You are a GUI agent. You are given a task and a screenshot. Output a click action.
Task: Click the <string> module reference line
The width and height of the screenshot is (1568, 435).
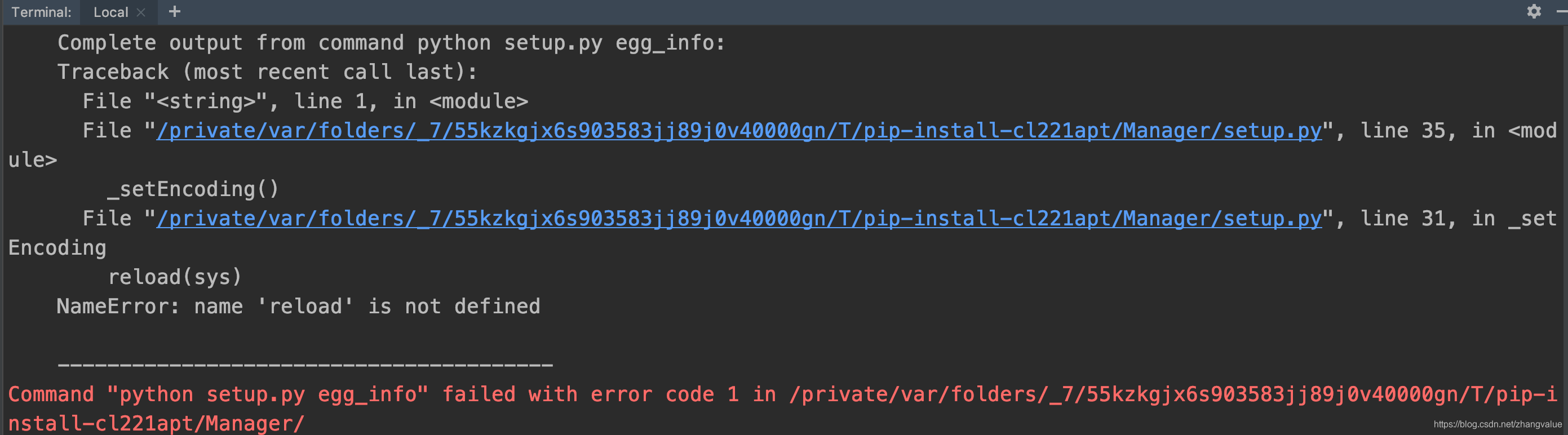click(x=304, y=100)
